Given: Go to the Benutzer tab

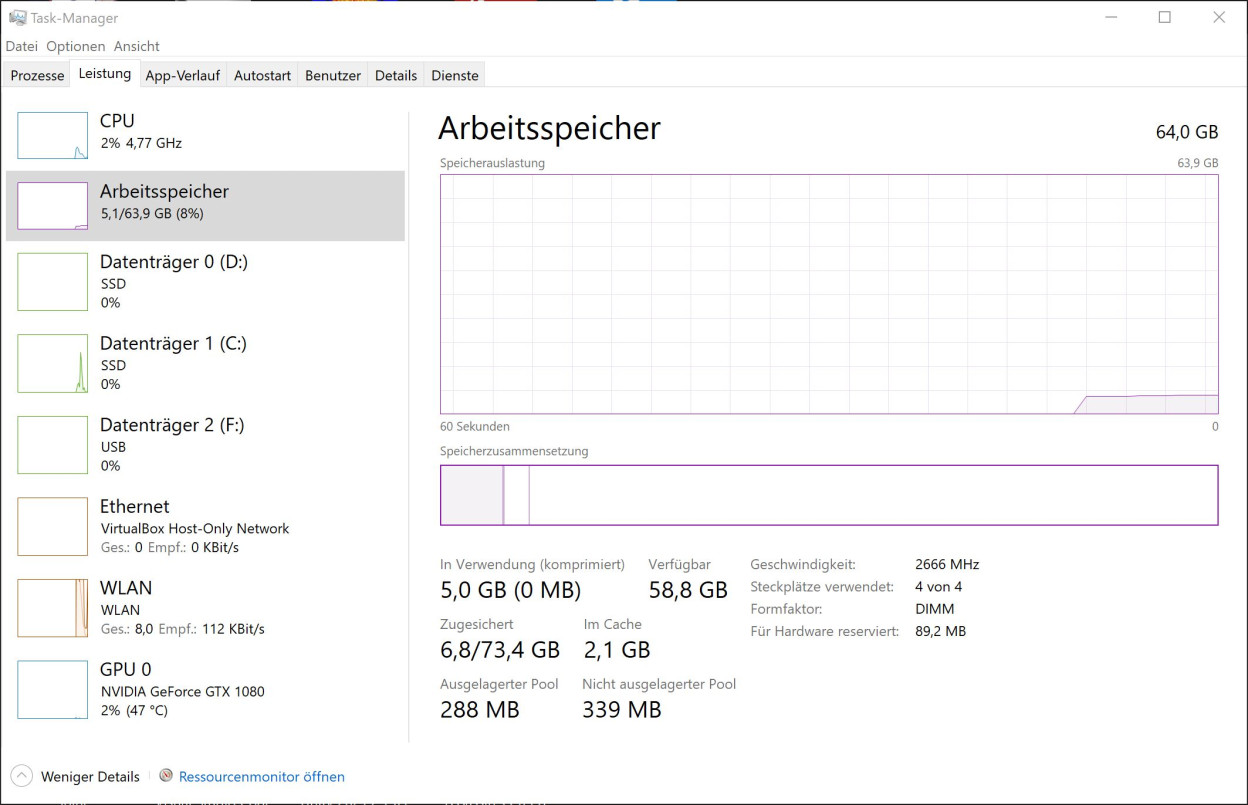Looking at the screenshot, I should point(333,75).
